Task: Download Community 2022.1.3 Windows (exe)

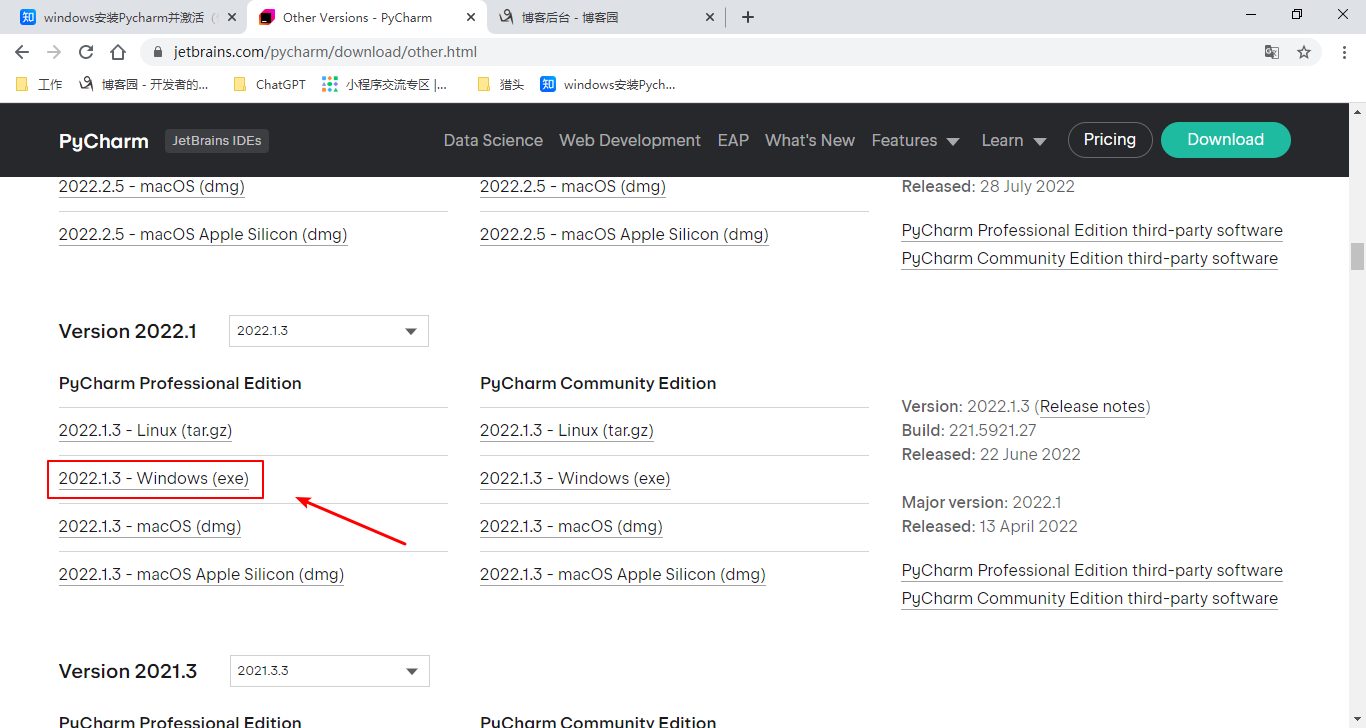Action: [575, 478]
